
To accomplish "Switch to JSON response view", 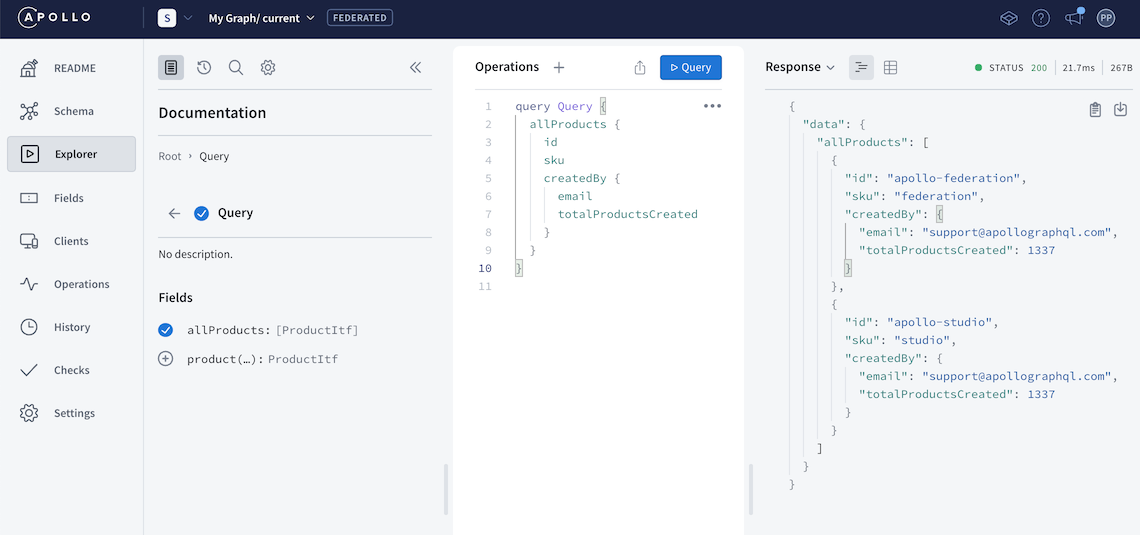I will point(862,68).
